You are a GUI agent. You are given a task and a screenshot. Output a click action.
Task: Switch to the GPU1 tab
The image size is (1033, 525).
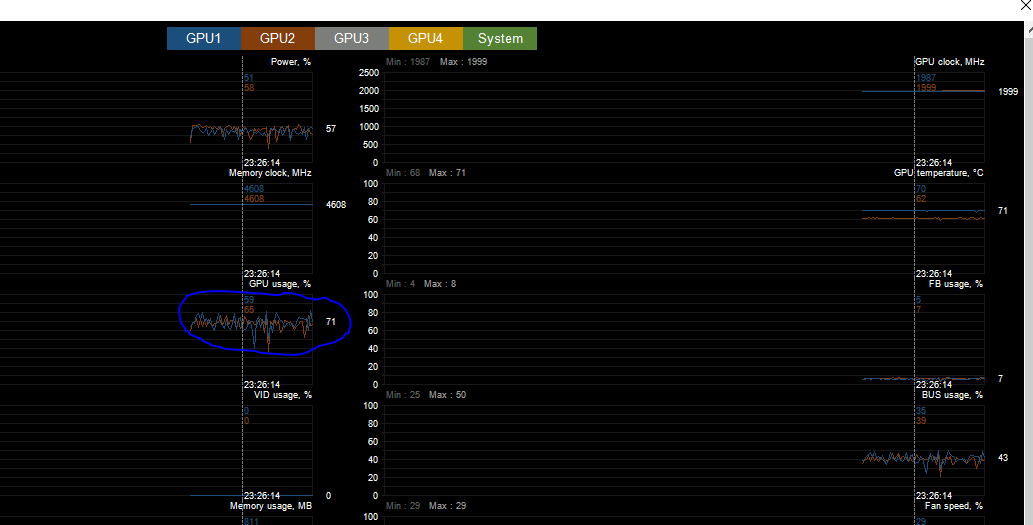pyautogui.click(x=204, y=38)
